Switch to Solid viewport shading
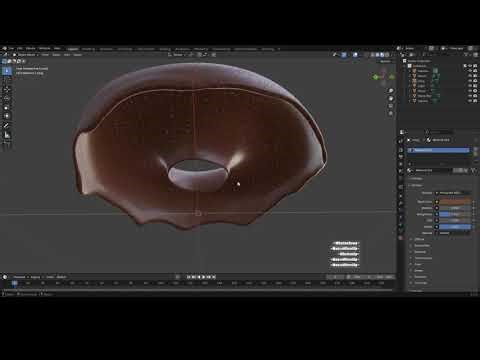 (378, 55)
